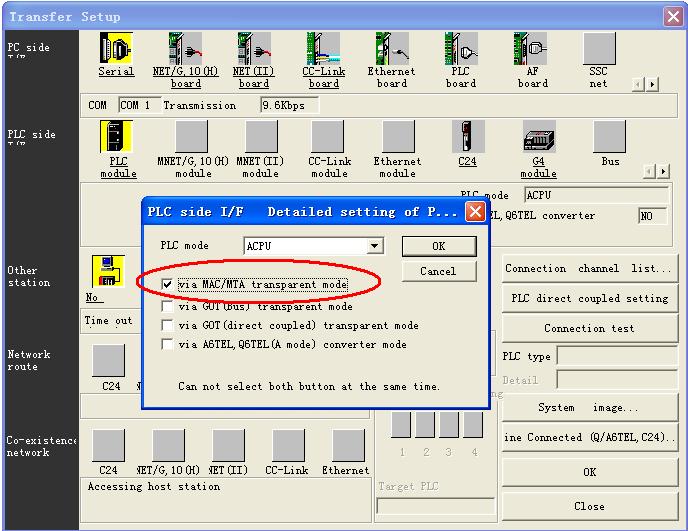
Task: Select the PLC module icon
Action: 117,137
